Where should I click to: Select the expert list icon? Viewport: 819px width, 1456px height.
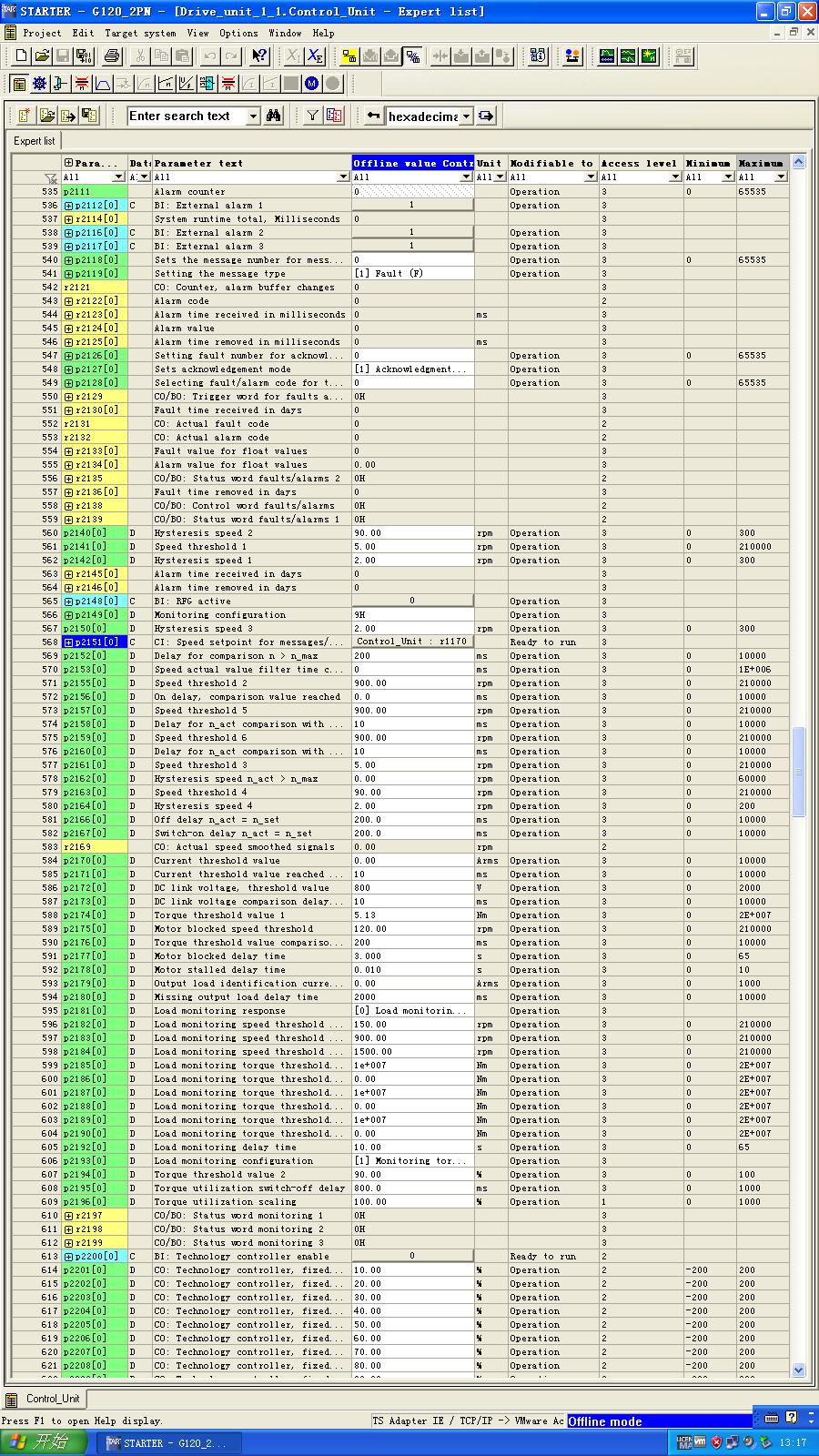tap(19, 84)
